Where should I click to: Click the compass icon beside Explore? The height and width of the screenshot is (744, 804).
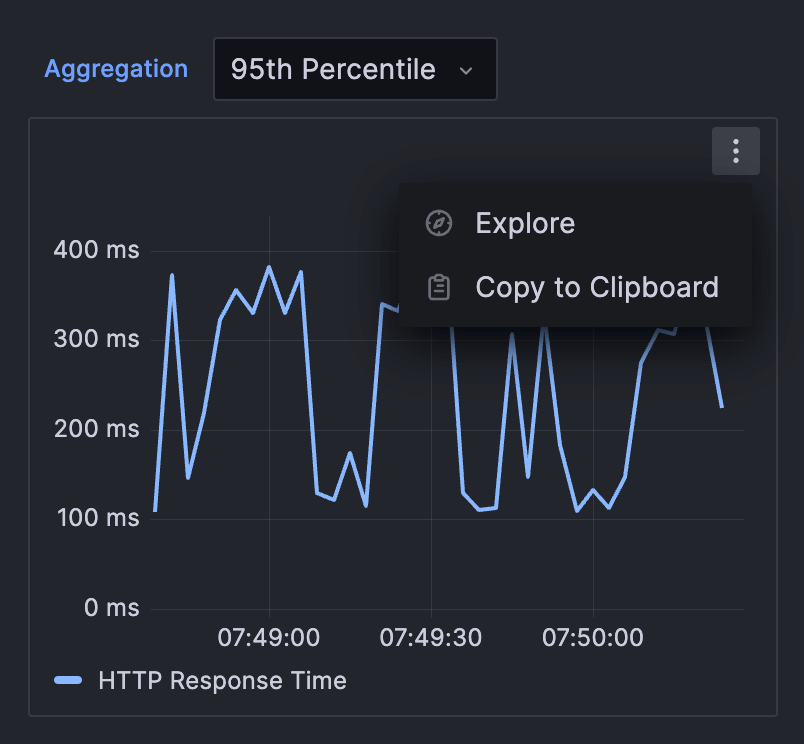click(438, 223)
